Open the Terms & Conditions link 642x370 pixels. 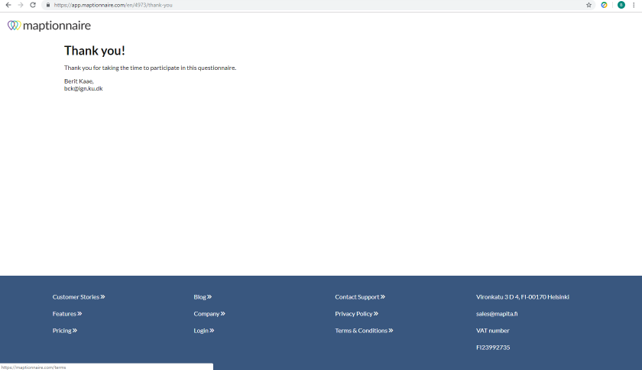(364, 330)
